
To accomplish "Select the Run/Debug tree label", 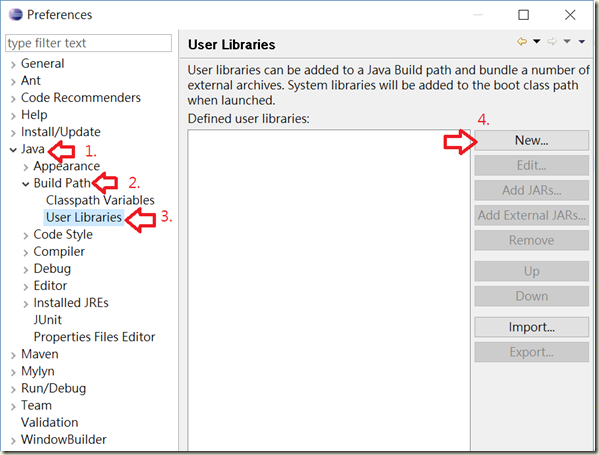I will pos(53,388).
